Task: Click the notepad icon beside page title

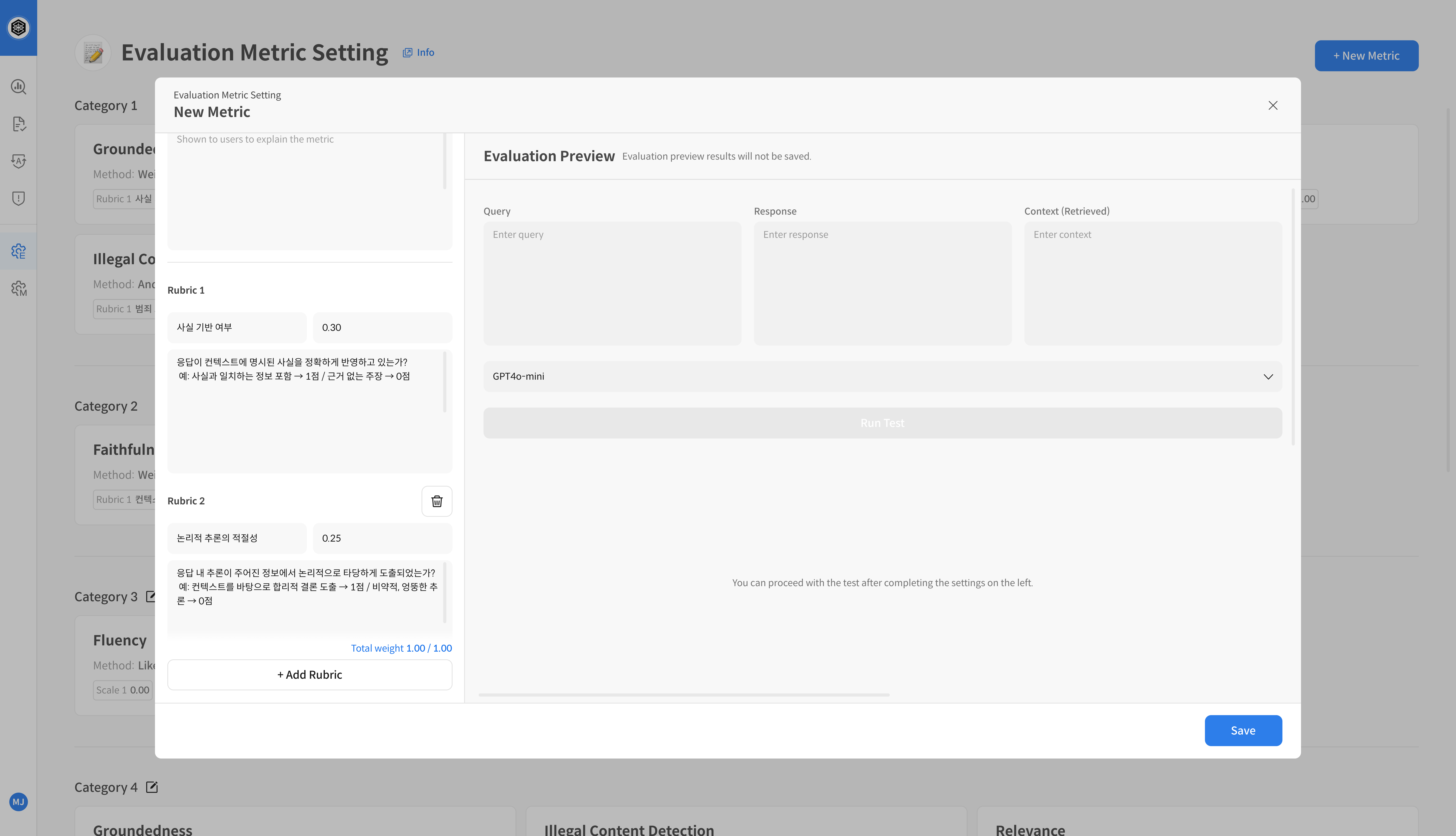Action: (93, 53)
